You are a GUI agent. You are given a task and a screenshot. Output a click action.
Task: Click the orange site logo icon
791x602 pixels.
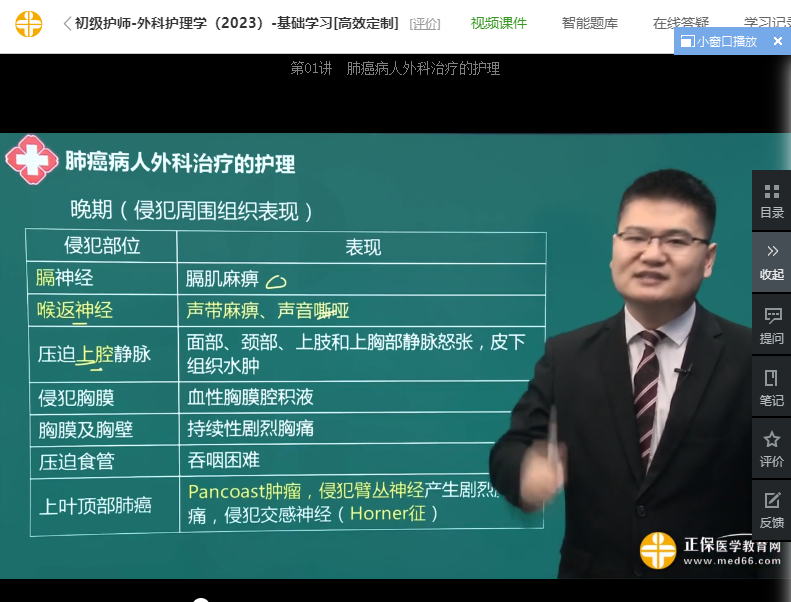29,23
